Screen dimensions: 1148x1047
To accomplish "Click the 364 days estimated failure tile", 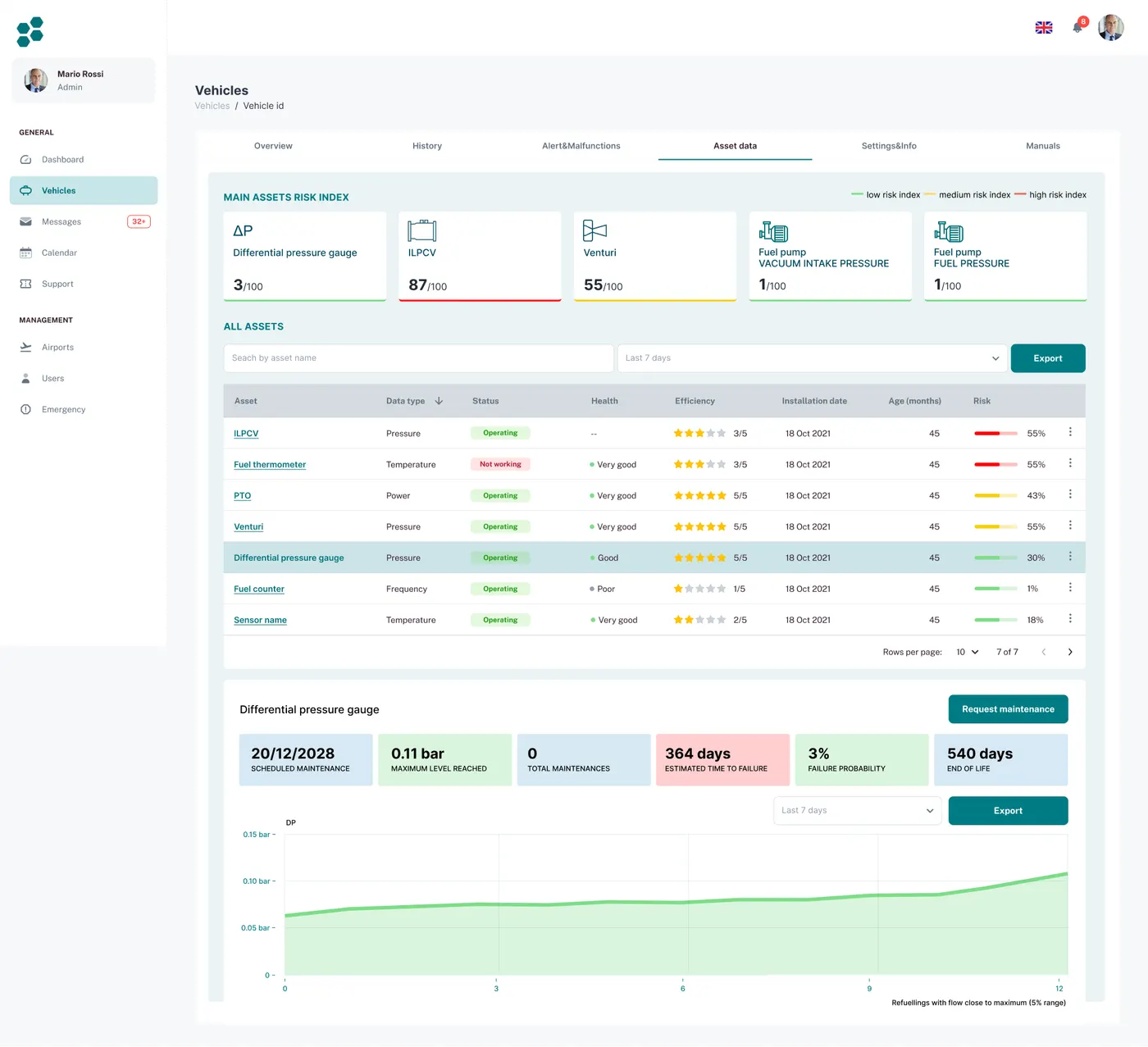I will tap(722, 760).
